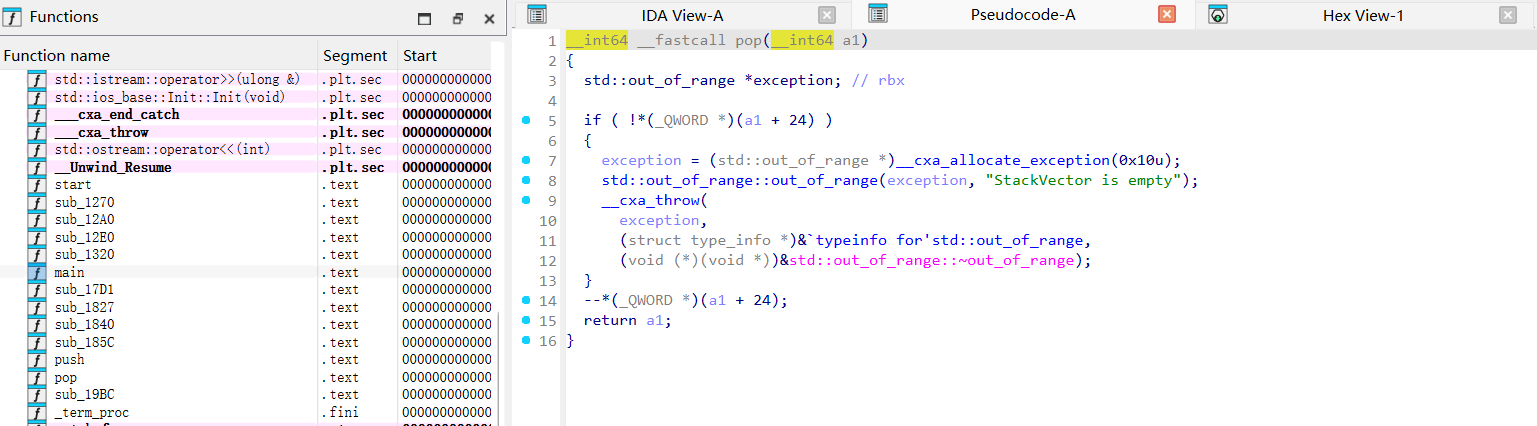Image resolution: width=1537 pixels, height=426 pixels.
Task: Click the Pseudocode-A tab icon
Action: click(x=878, y=14)
